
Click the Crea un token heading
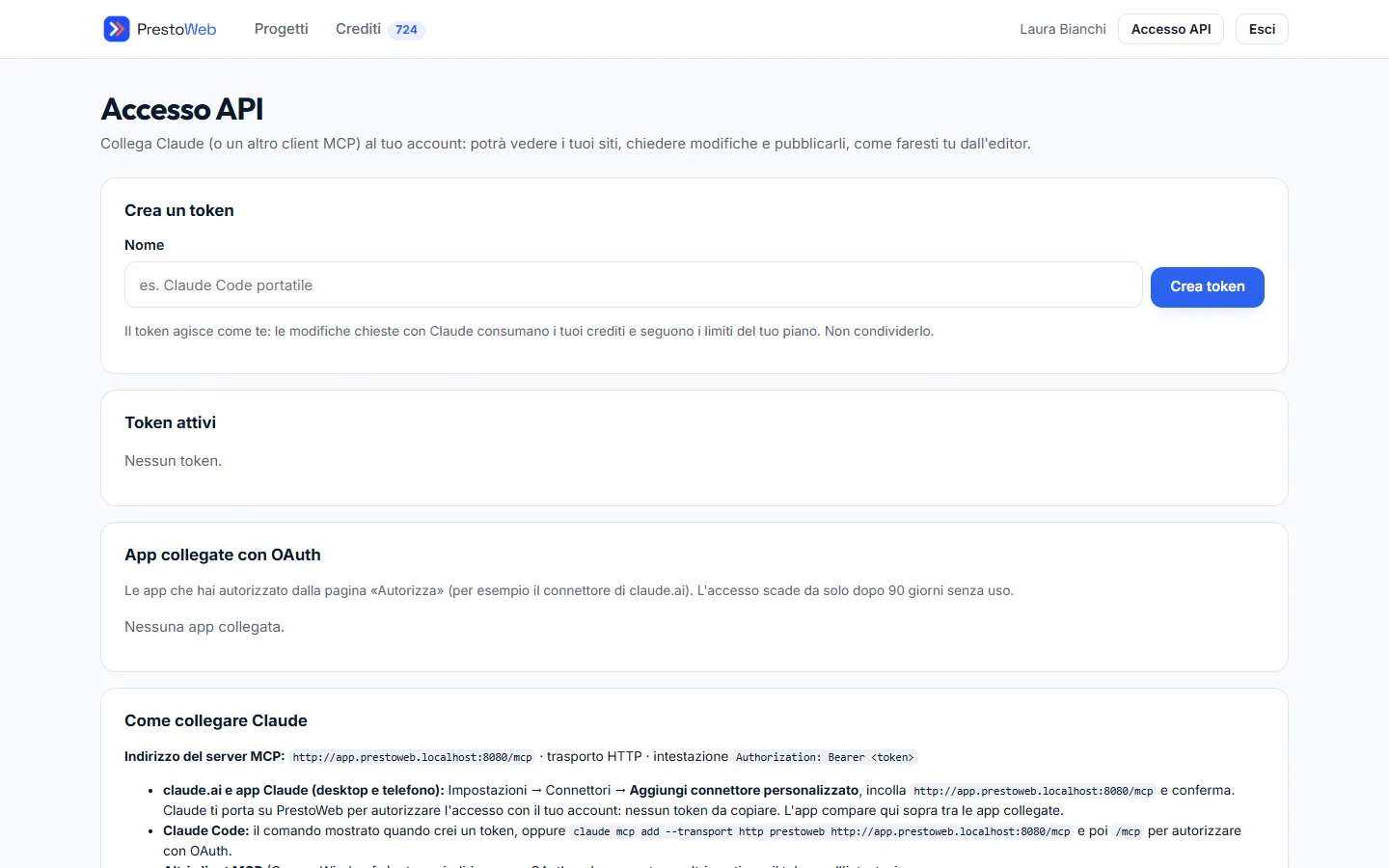point(179,210)
